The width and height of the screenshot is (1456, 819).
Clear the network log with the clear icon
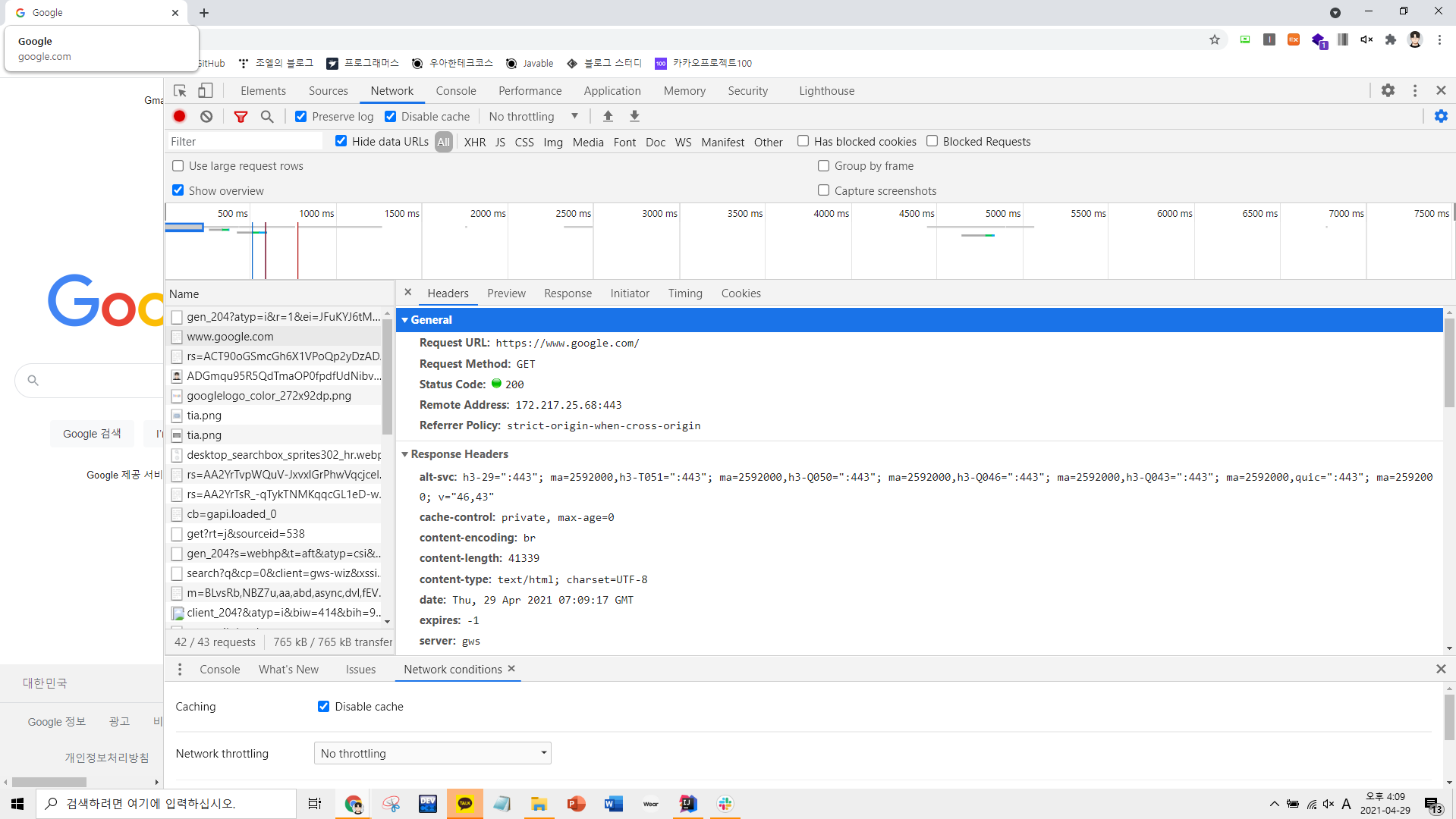pyautogui.click(x=206, y=116)
